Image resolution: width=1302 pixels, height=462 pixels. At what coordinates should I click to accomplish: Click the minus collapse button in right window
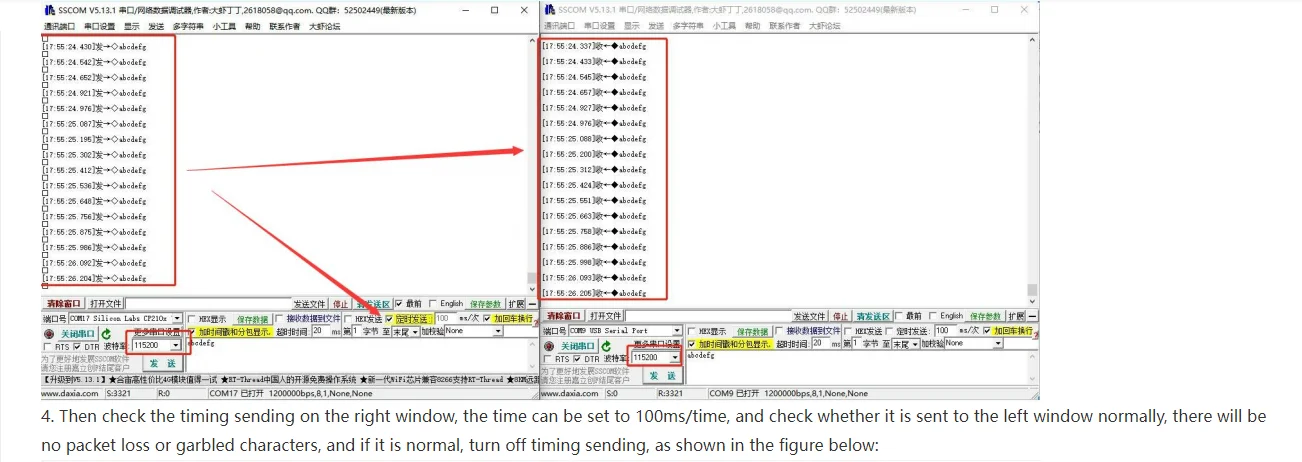(1033, 316)
